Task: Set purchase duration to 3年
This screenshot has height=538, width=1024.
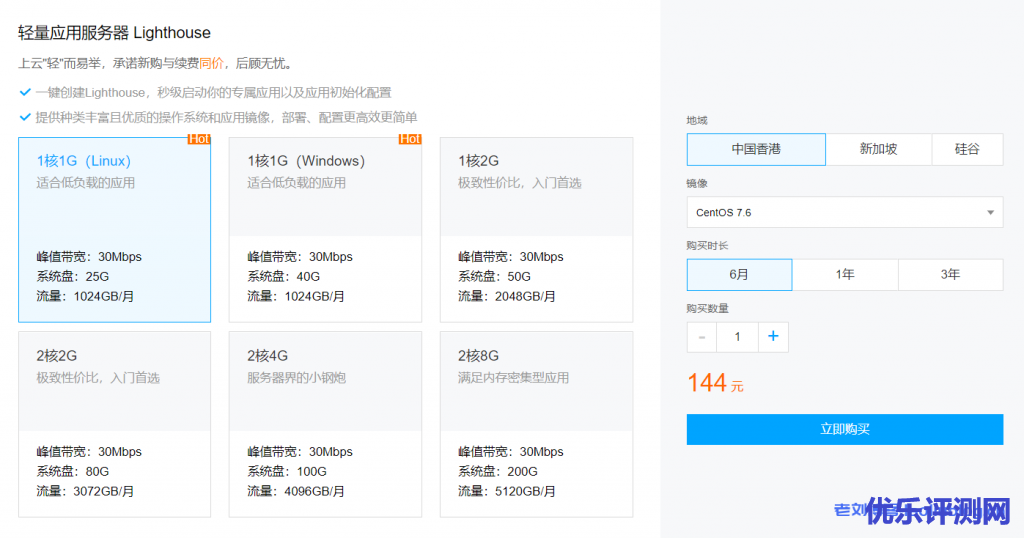Action: tap(950, 274)
